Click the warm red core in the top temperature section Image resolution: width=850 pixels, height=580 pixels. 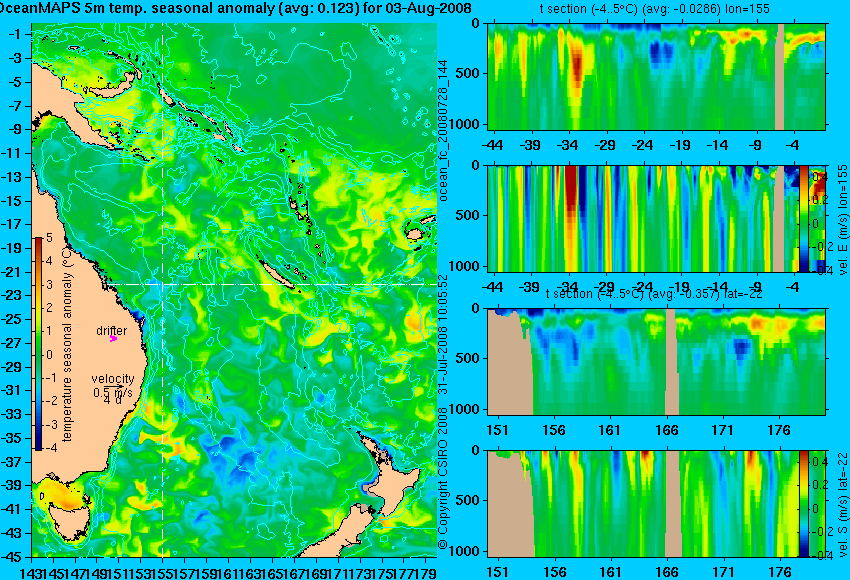tap(577, 68)
